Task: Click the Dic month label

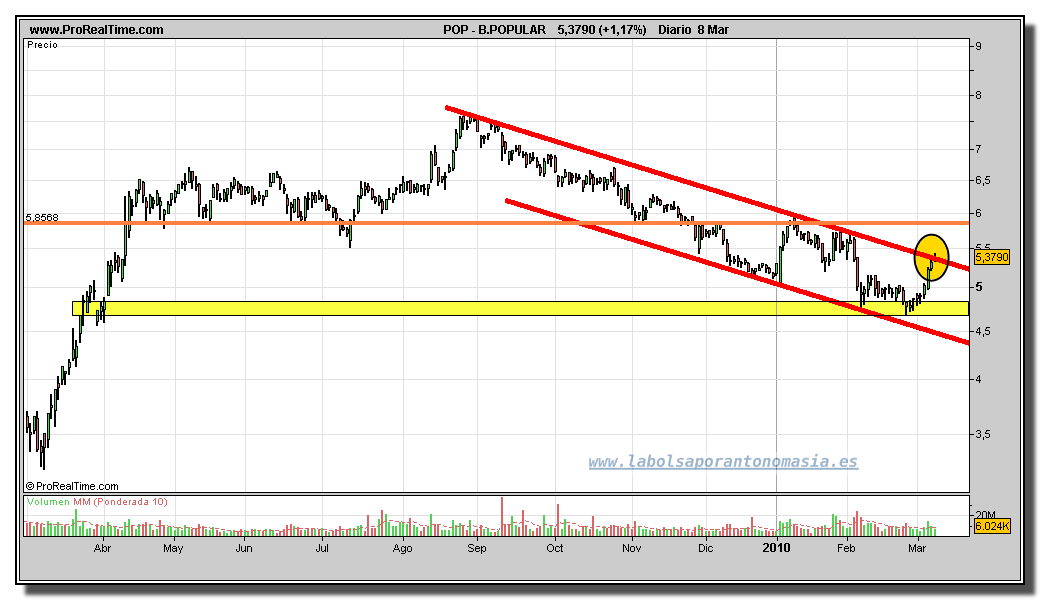Action: click(x=706, y=548)
